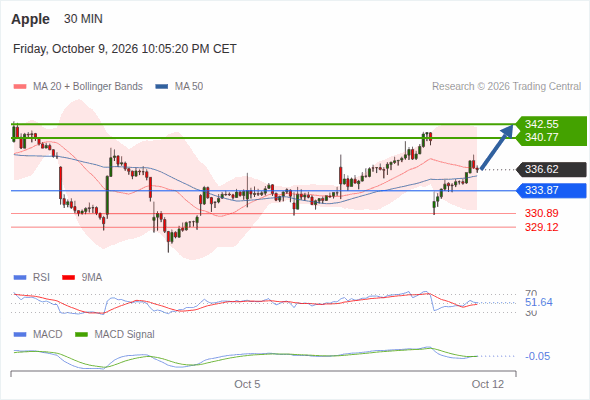The height and width of the screenshot is (400, 590).
Task: Select the 9MA legend label
Action: coord(92,278)
